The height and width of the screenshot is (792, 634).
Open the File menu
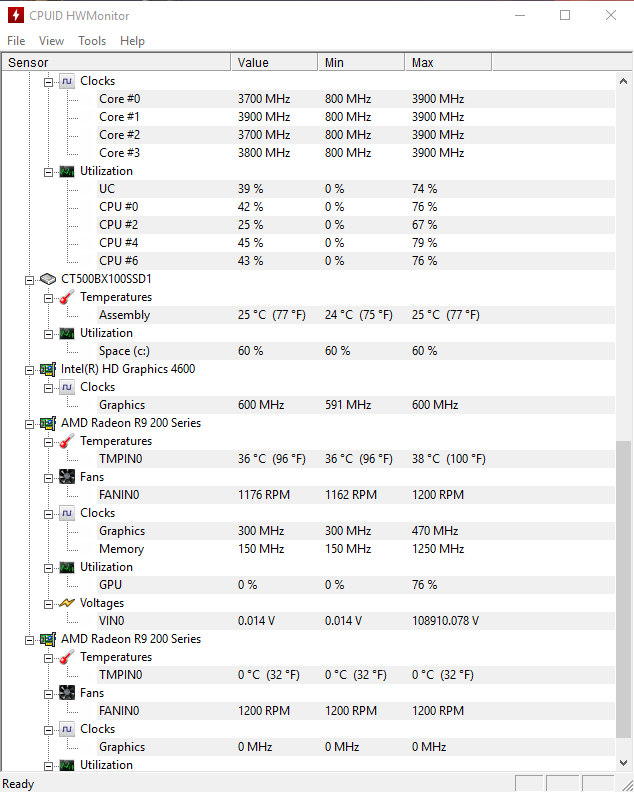16,41
